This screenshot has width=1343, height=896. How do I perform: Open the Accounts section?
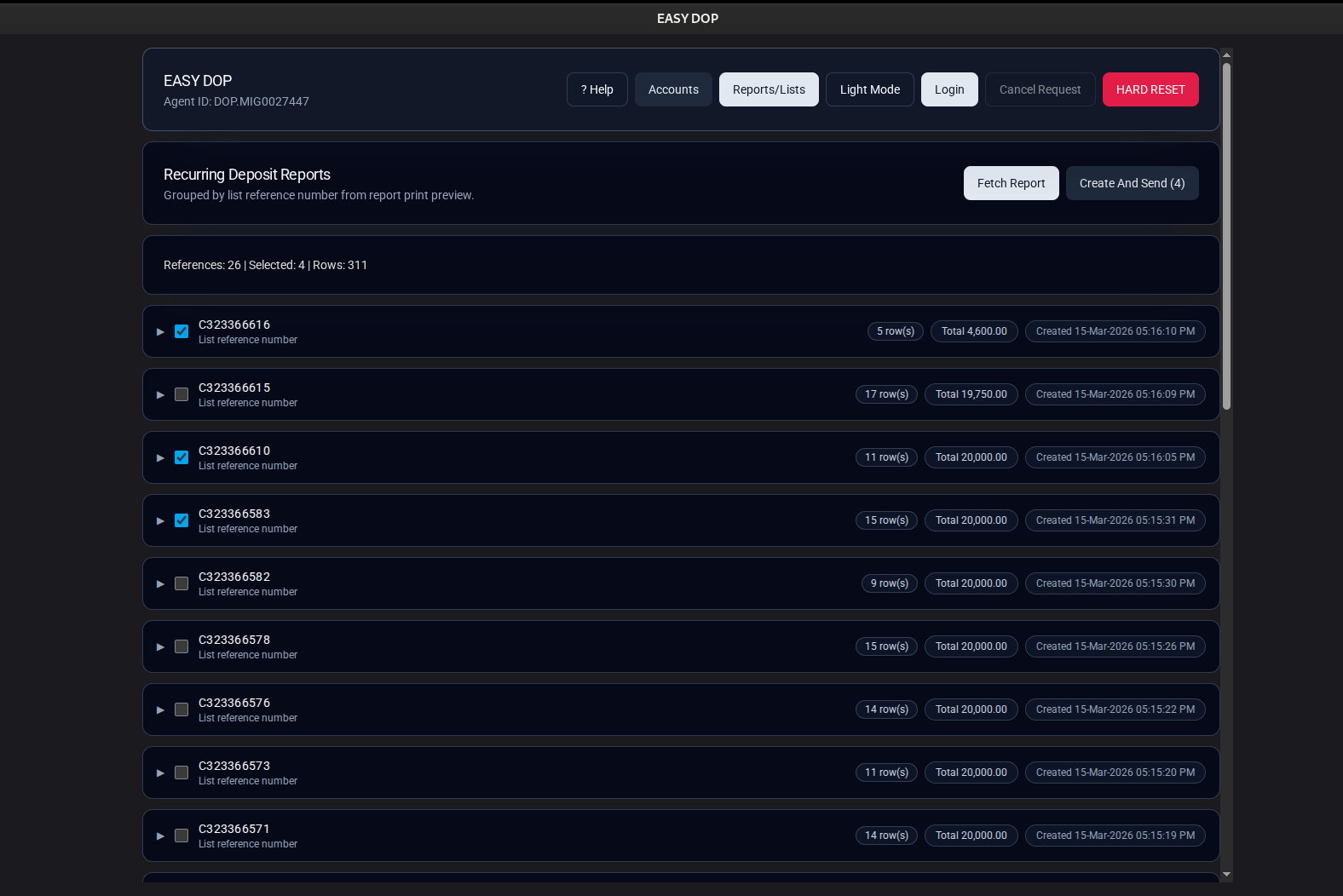(673, 89)
